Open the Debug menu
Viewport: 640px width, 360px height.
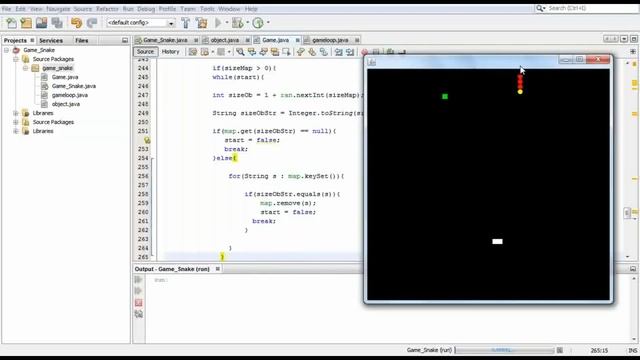point(146,9)
